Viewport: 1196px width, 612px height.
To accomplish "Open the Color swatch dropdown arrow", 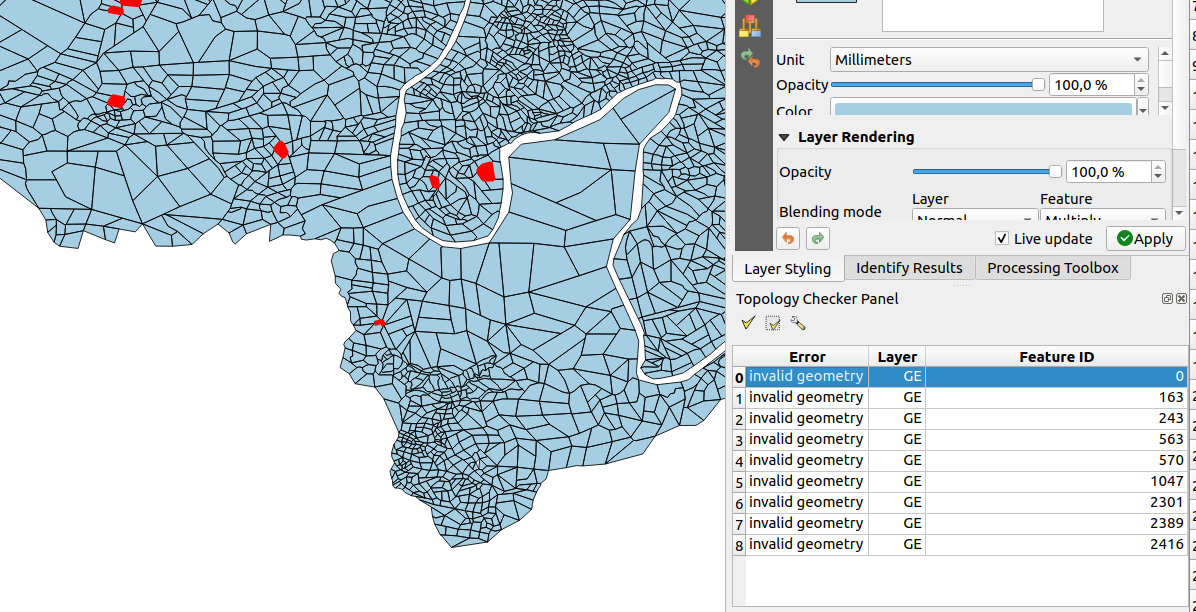I will pos(1143,110).
